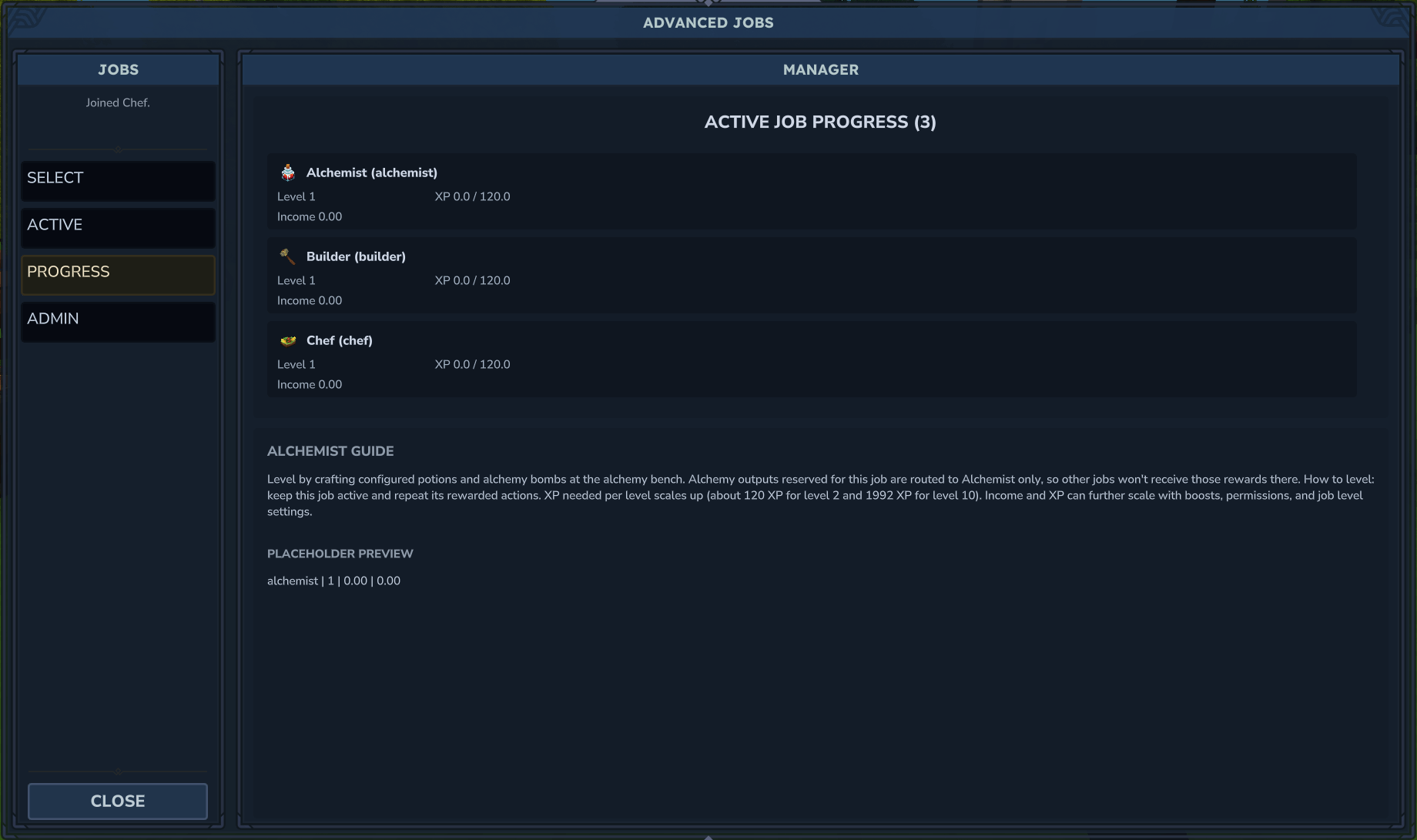Click Chef Income 0.00 text
The height and width of the screenshot is (840, 1417).
(x=310, y=384)
